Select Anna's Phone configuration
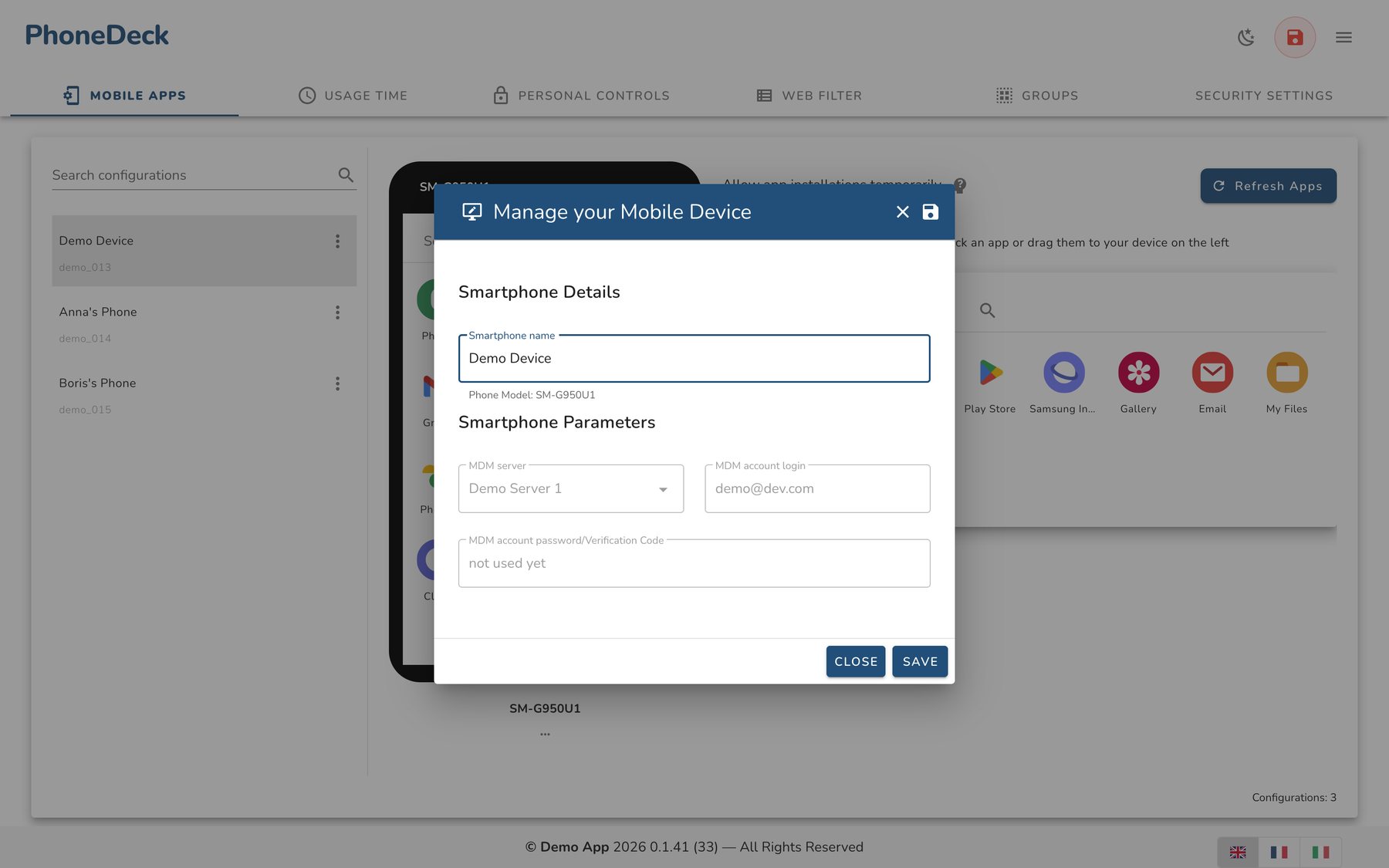1389x868 pixels. point(204,322)
